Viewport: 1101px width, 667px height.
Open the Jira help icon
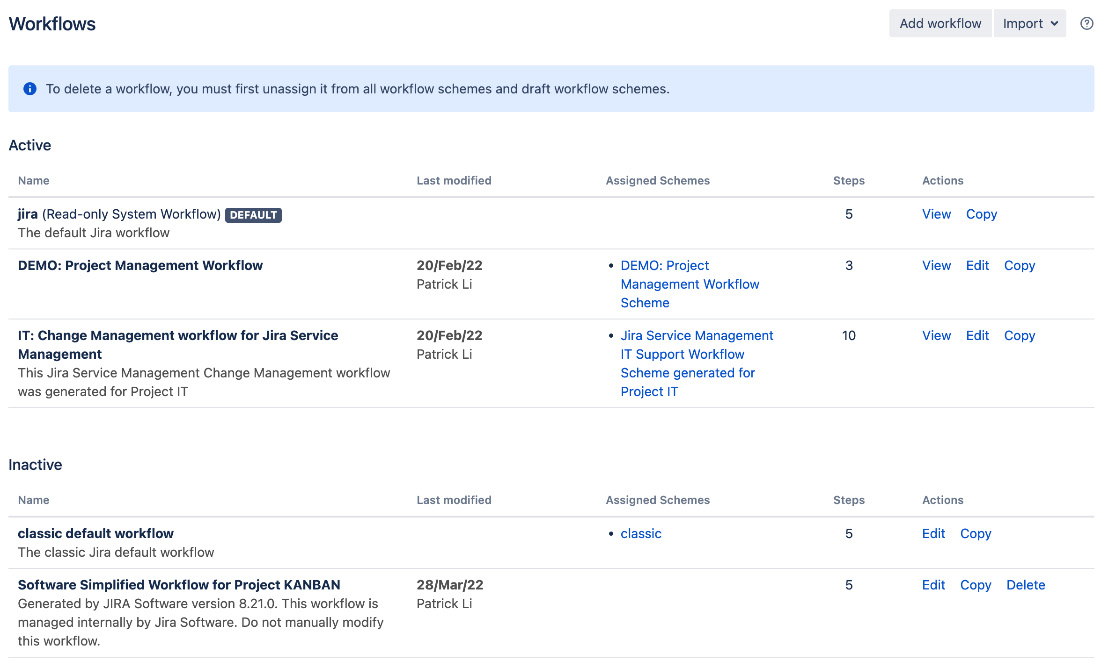point(1086,23)
